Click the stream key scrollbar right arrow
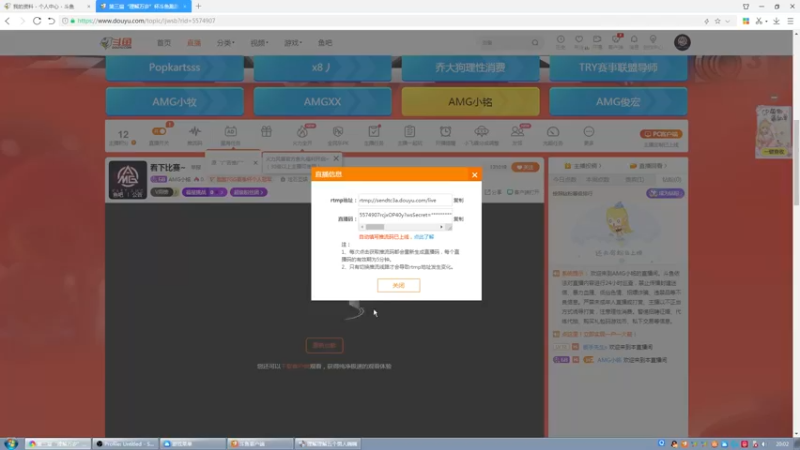The height and width of the screenshot is (450, 800). [441, 227]
